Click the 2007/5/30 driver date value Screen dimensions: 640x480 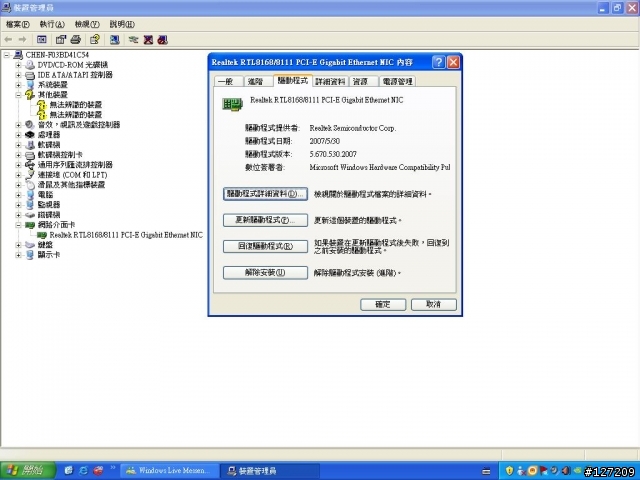(x=324, y=141)
